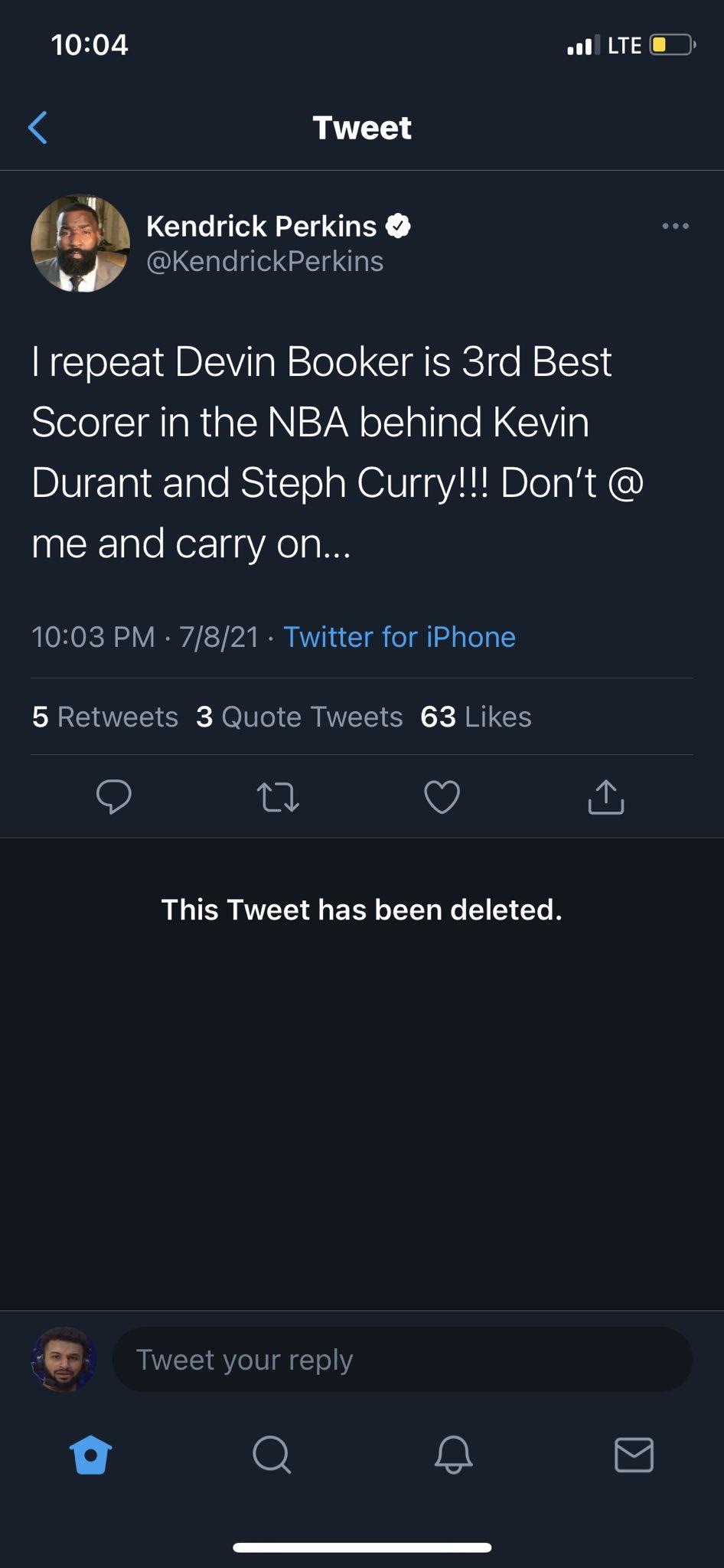
Task: Tap your own avatar beside reply box
Action: pyautogui.click(x=64, y=1360)
